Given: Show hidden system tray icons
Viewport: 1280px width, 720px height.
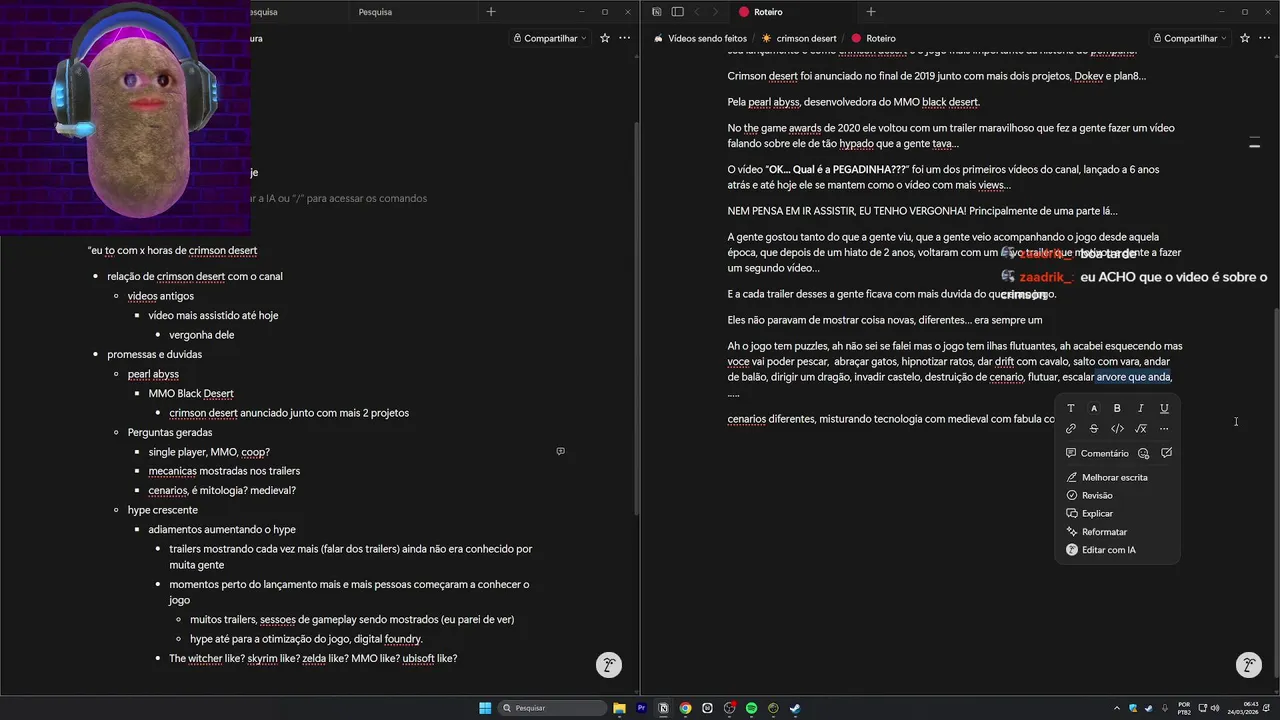Looking at the screenshot, I should click(1117, 708).
